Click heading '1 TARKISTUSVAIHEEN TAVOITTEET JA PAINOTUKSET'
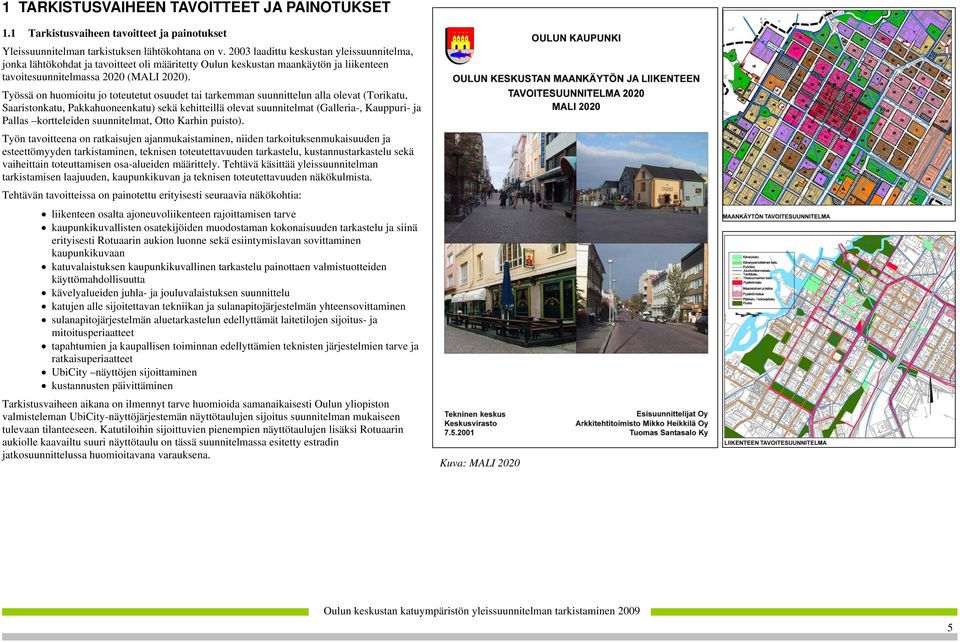Image resolution: width=960 pixels, height=642 pixels. 197,8
